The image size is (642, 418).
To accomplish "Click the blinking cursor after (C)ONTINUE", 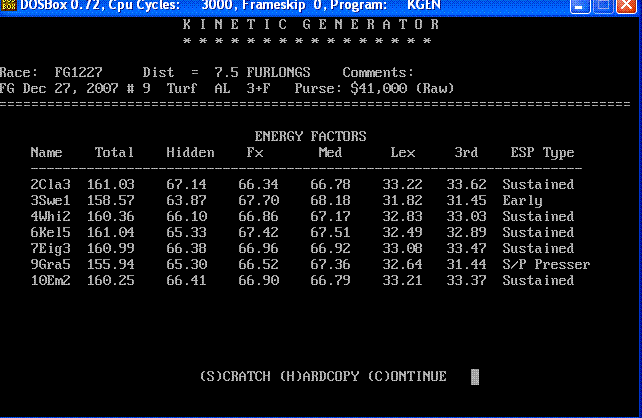I will 475,377.
